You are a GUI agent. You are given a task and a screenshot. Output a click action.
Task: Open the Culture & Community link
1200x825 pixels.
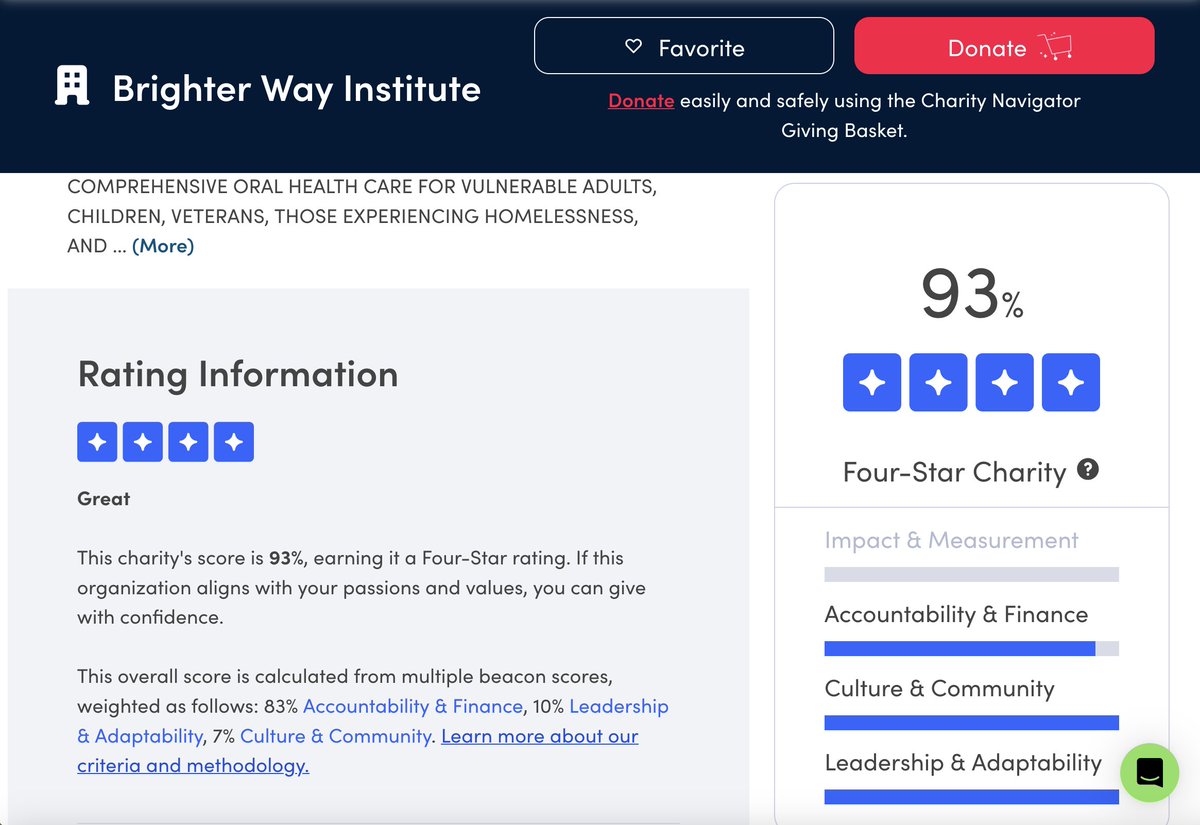[334, 735]
